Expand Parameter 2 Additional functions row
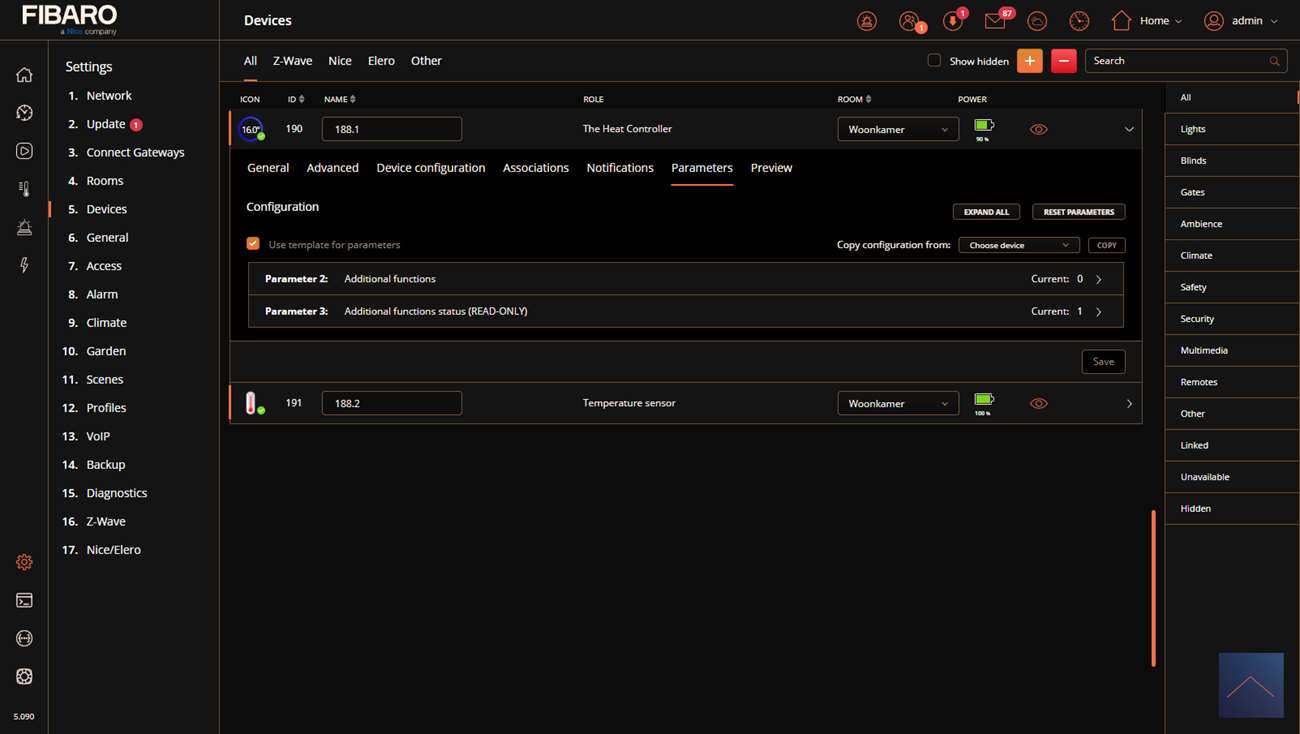The height and width of the screenshot is (734, 1300). tap(1098, 279)
